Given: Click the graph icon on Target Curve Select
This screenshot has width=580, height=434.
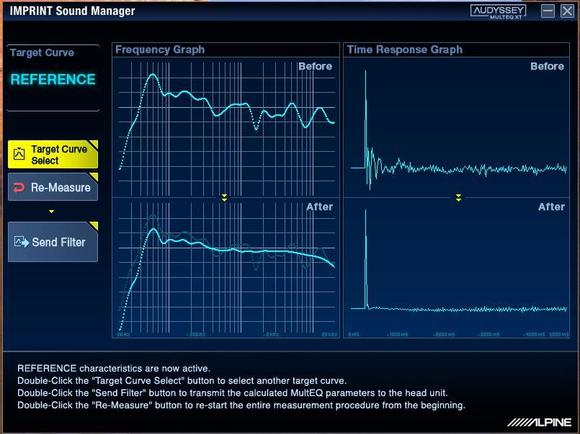Looking at the screenshot, I should tap(19, 154).
